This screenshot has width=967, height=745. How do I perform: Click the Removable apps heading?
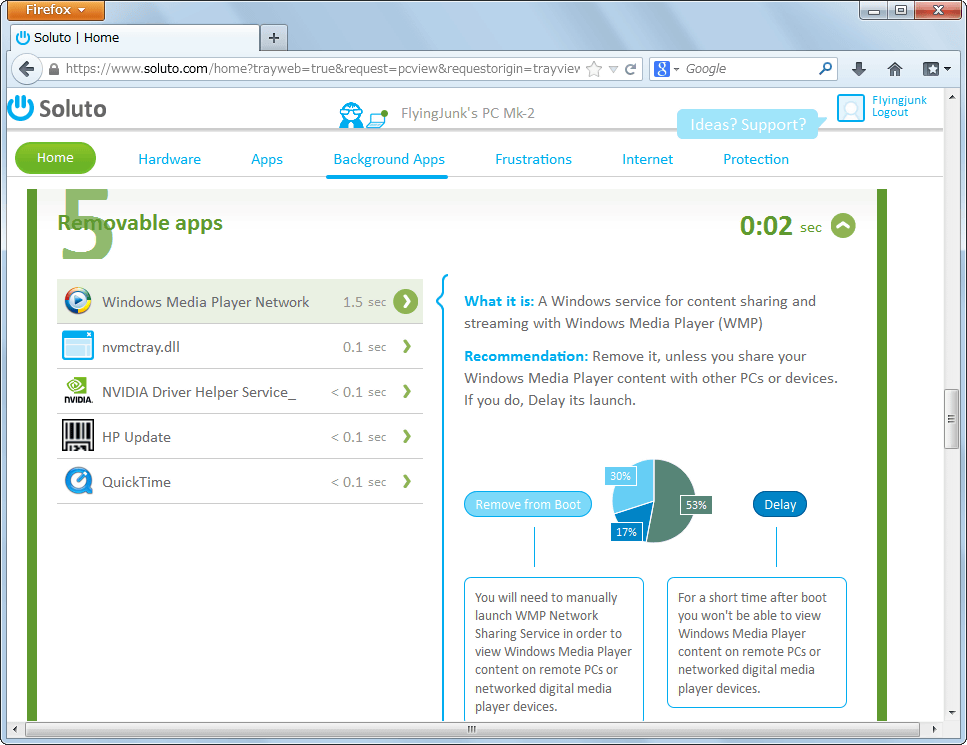[140, 223]
